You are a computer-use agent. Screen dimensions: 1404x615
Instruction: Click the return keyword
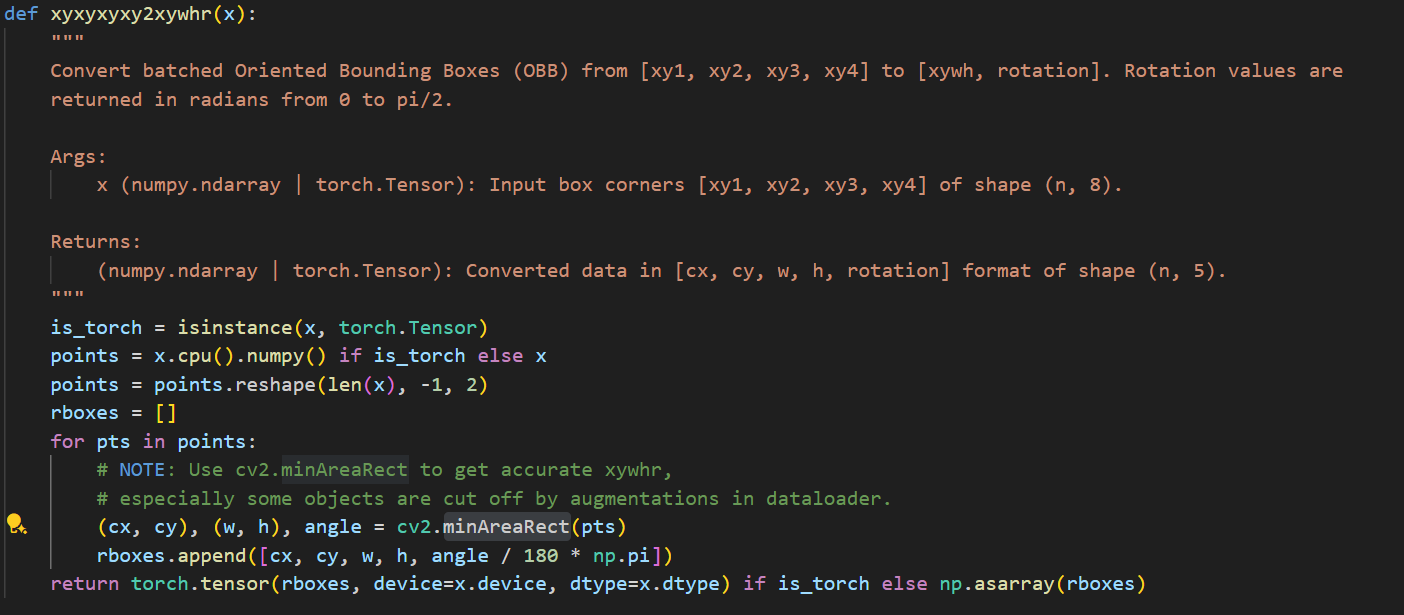coord(85,583)
